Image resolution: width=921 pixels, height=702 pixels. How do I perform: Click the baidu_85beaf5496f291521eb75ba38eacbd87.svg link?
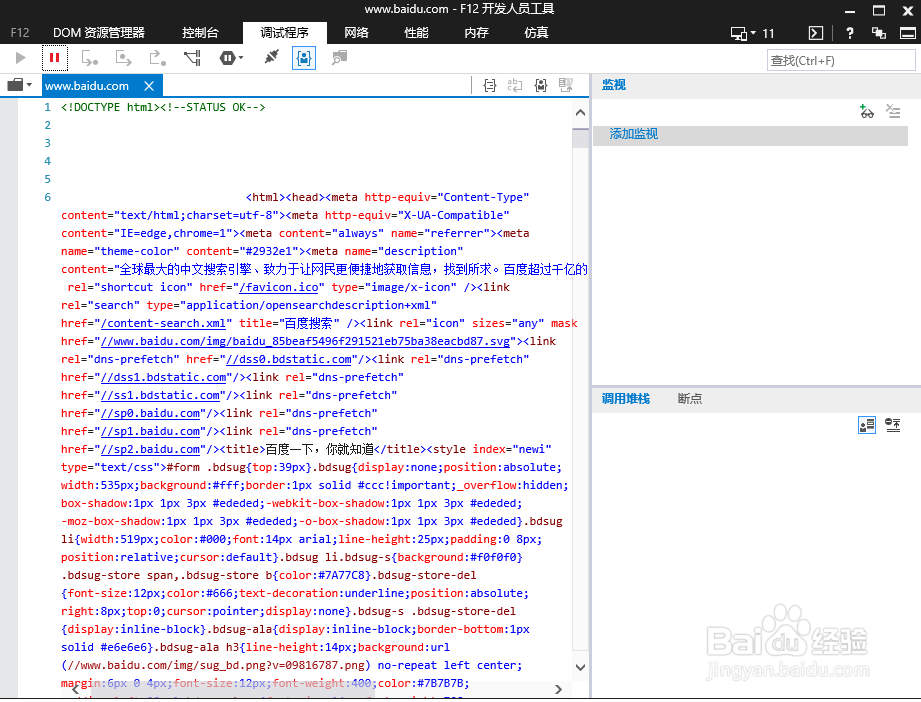click(305, 341)
